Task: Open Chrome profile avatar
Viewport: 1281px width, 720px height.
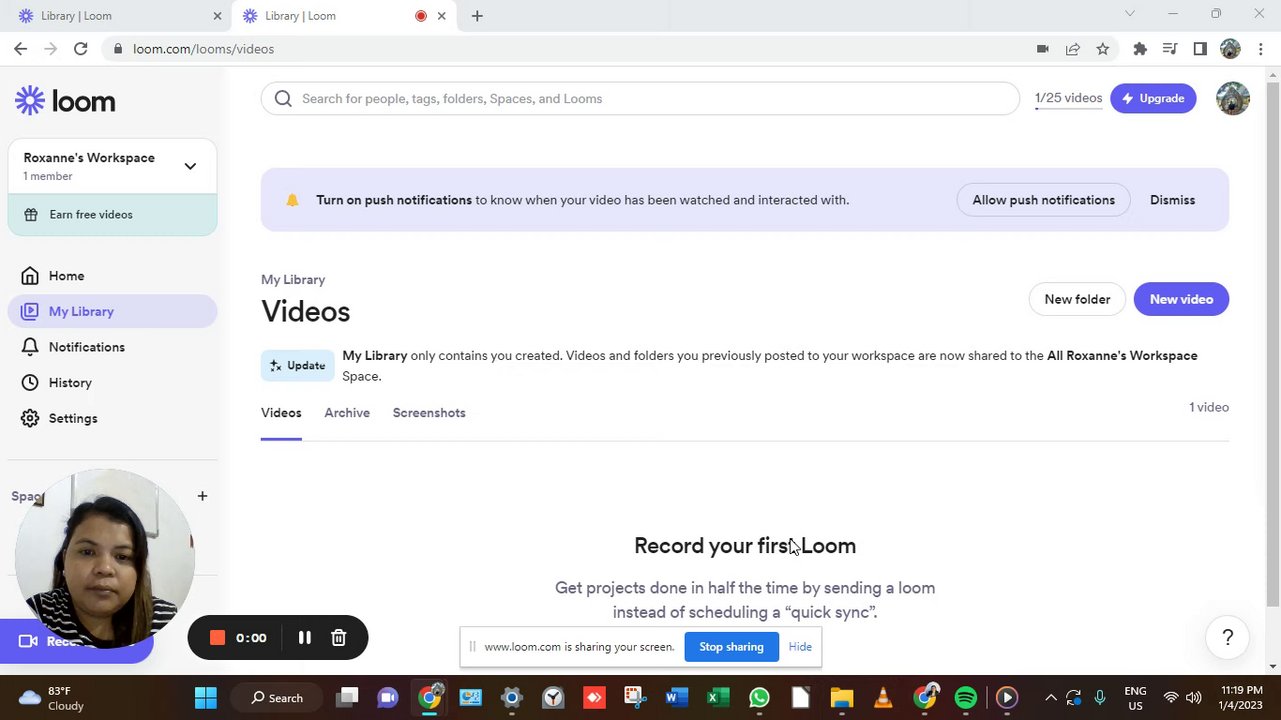Action: pyautogui.click(x=1230, y=49)
